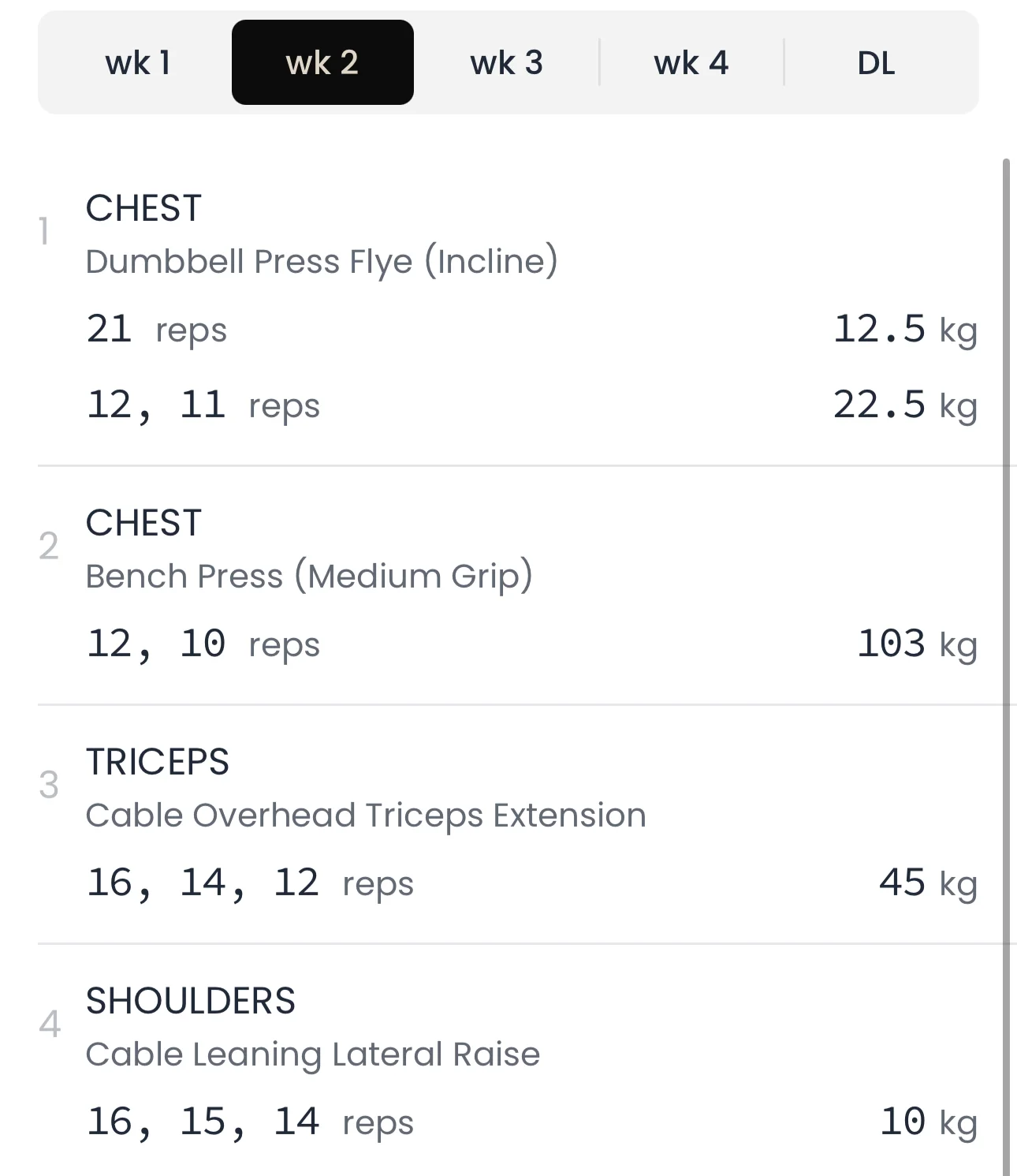The image size is (1017, 1176).
Task: Select the 12, 11 reps row
Action: click(x=203, y=405)
